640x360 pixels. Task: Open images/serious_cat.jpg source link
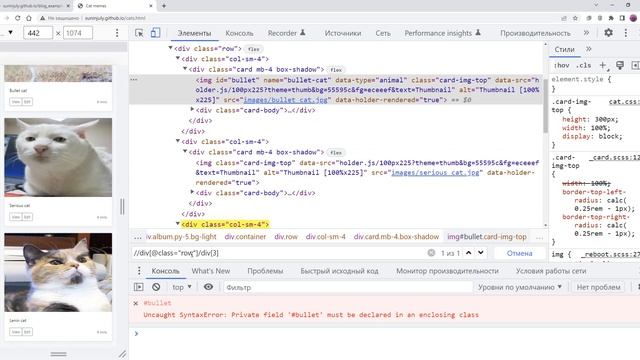435,172
